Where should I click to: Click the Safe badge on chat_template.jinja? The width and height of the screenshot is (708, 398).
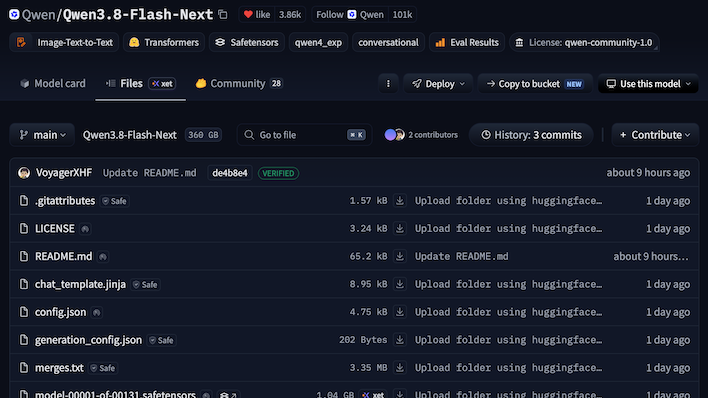[145, 285]
